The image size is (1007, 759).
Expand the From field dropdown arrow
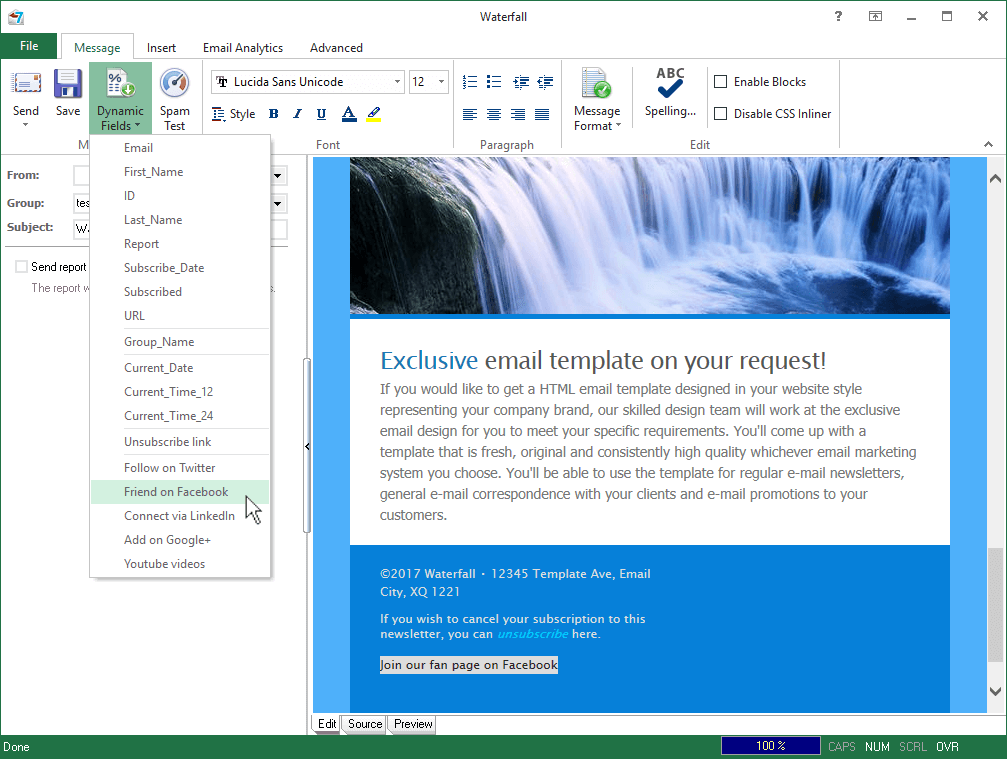(x=278, y=175)
